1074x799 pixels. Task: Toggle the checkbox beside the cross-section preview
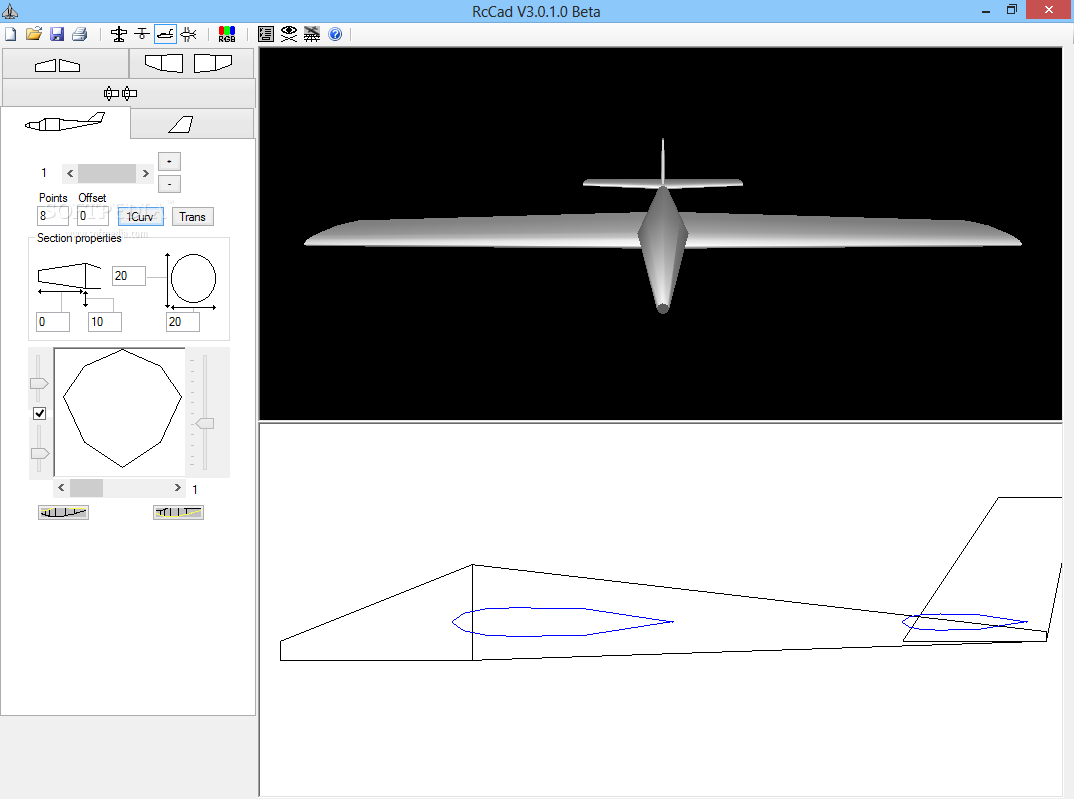(40, 413)
